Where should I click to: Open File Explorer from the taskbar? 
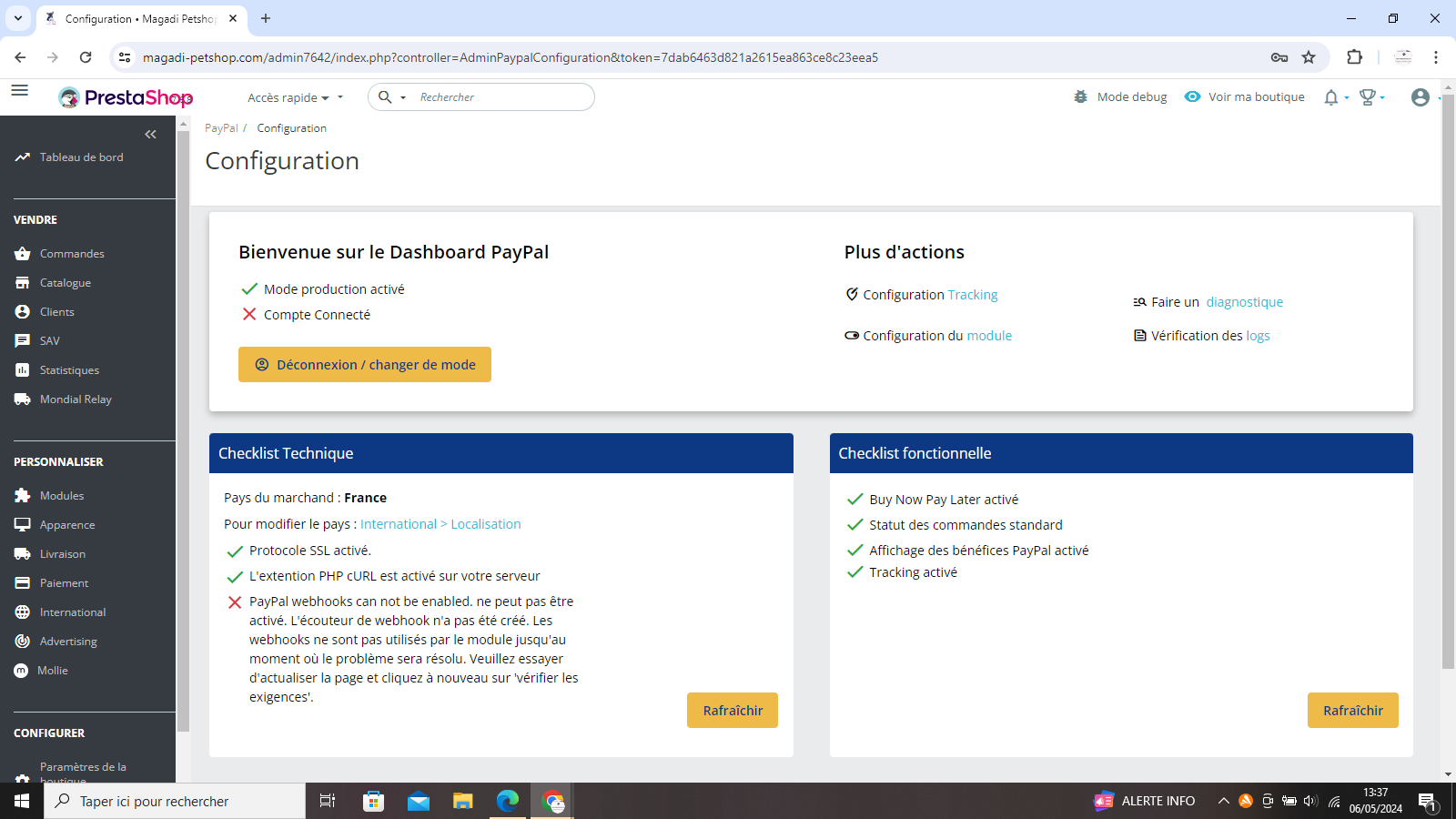click(x=463, y=801)
